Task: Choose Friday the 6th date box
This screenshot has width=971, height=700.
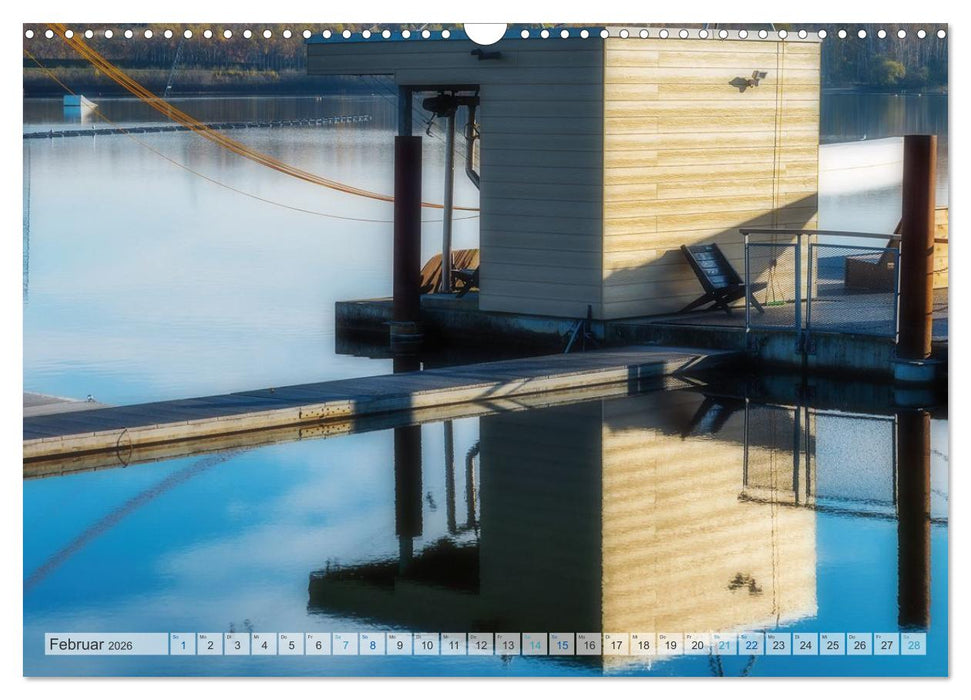Action: point(318,645)
